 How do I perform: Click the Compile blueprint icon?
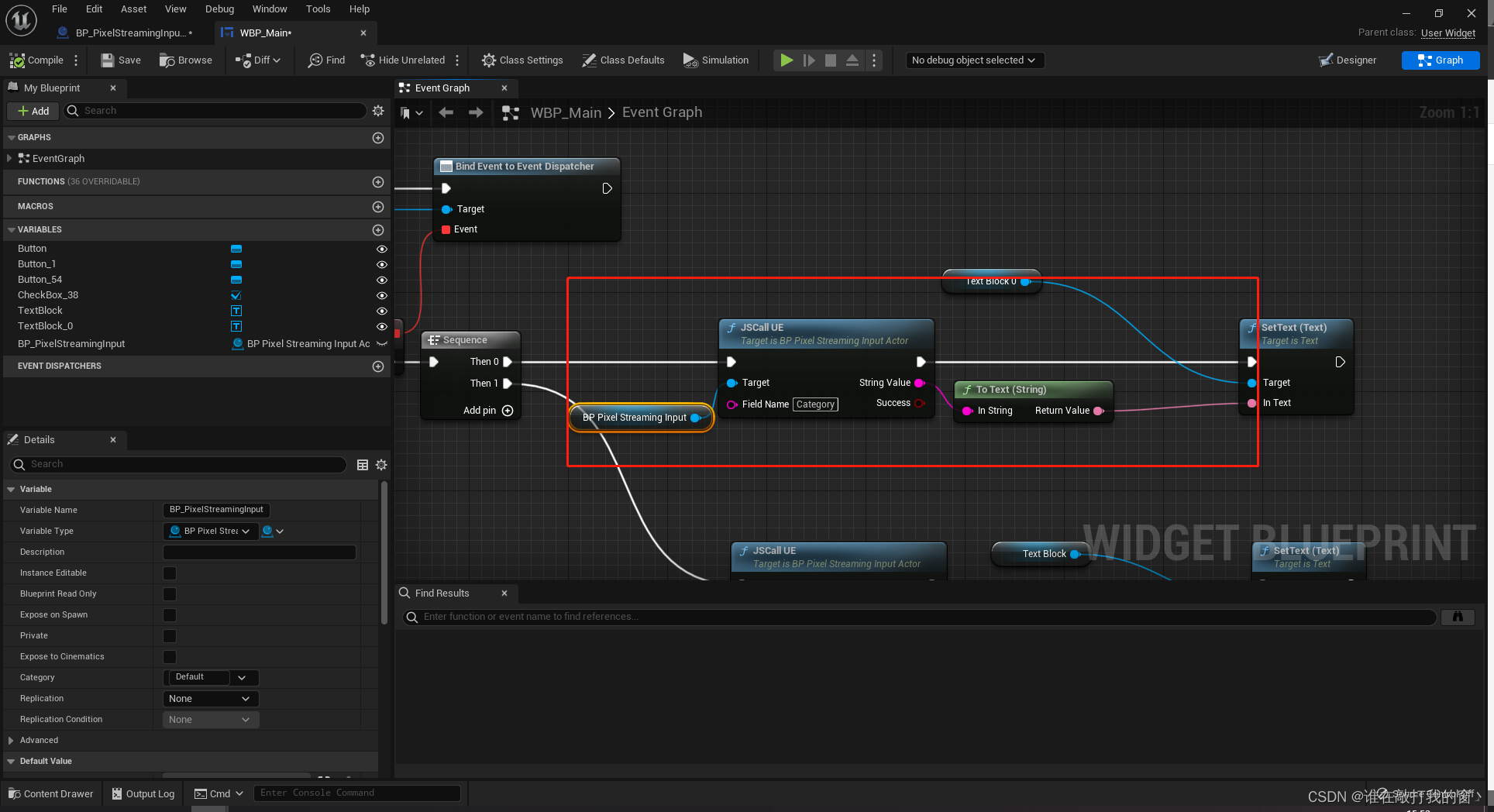(x=17, y=60)
